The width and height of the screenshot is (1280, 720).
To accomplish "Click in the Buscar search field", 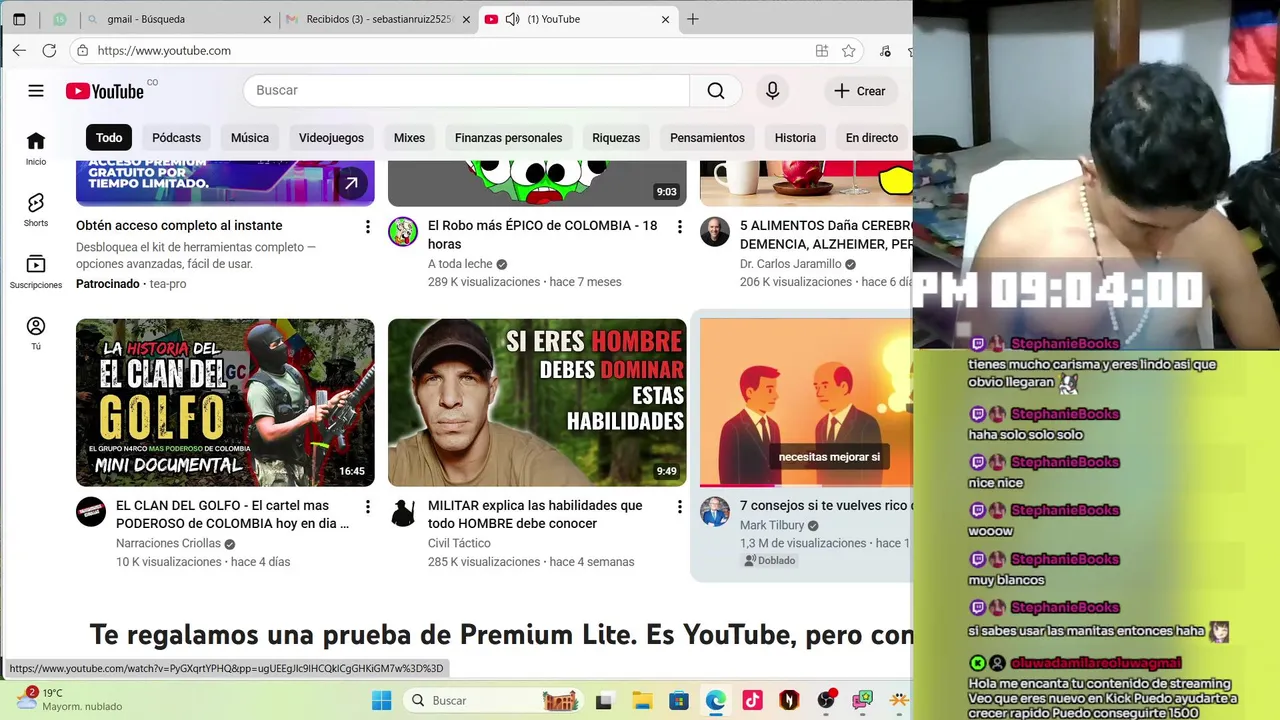I will click(466, 91).
